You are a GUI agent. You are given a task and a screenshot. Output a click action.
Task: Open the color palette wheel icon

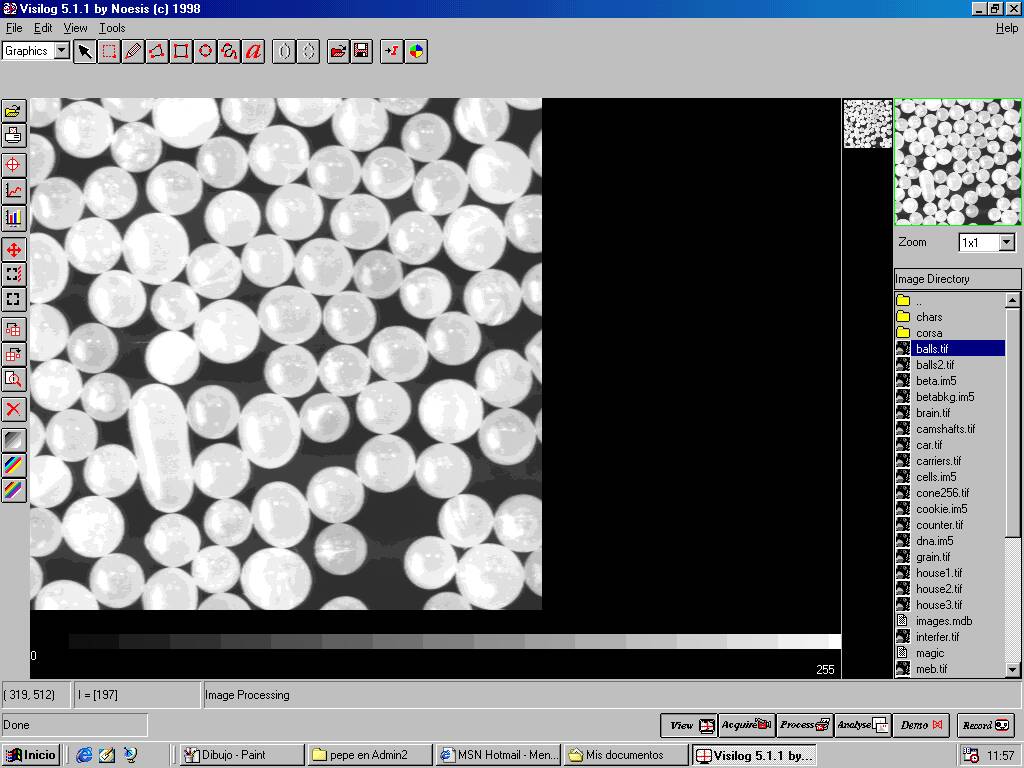click(x=416, y=51)
